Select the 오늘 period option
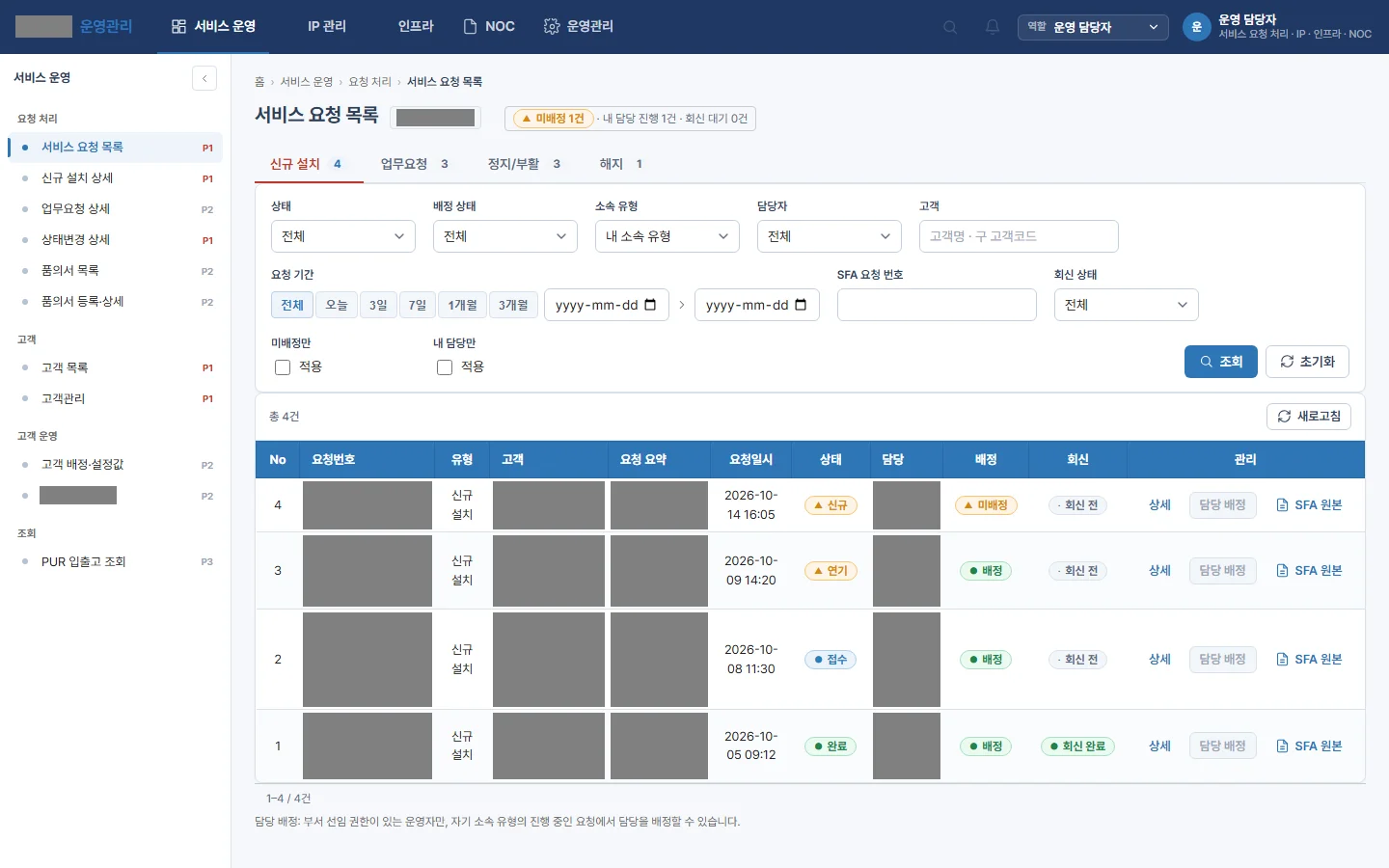The image size is (1389, 868). tap(337, 305)
